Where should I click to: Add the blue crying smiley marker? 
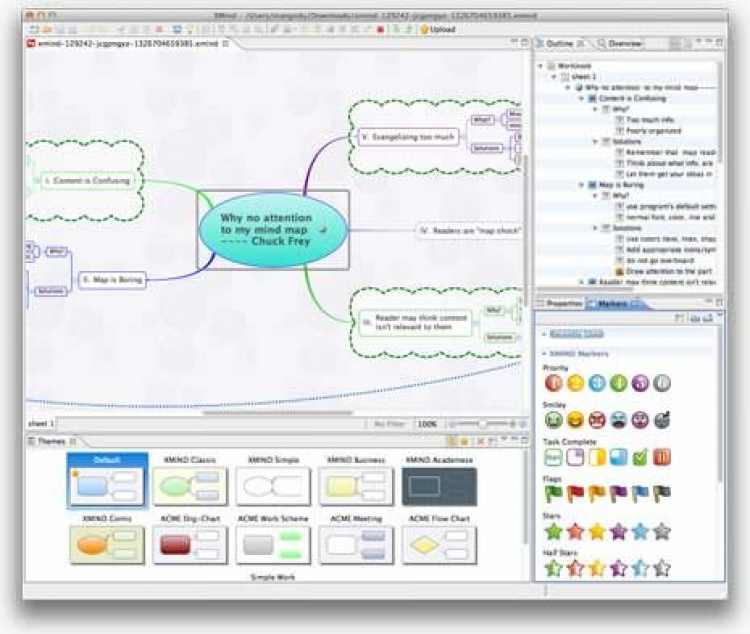[618, 420]
